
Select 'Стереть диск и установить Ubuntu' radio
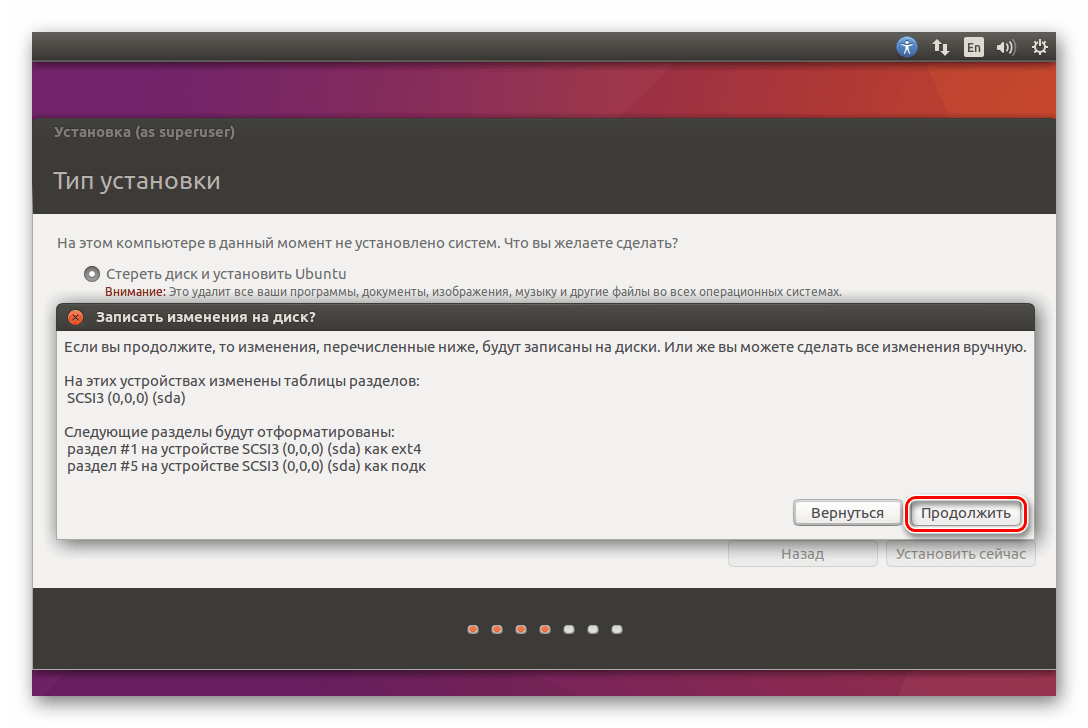click(x=92, y=273)
